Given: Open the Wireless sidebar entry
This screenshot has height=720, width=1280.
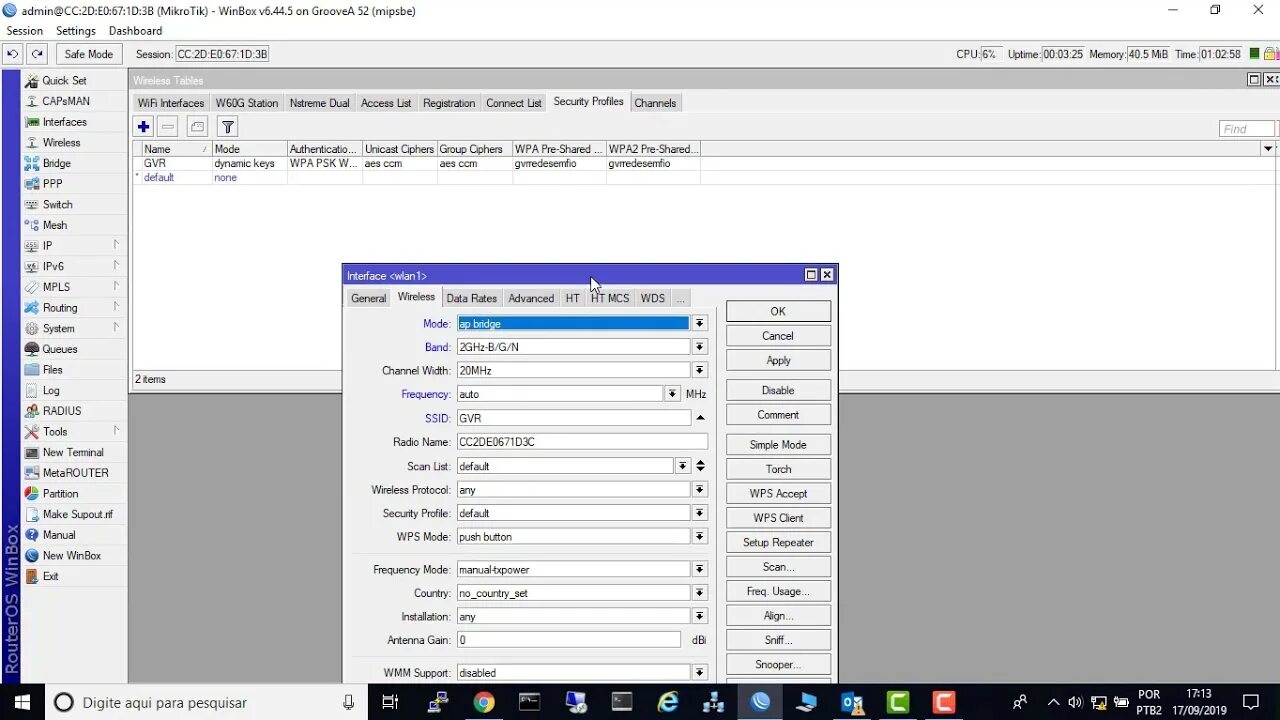Looking at the screenshot, I should pyautogui.click(x=61, y=143).
